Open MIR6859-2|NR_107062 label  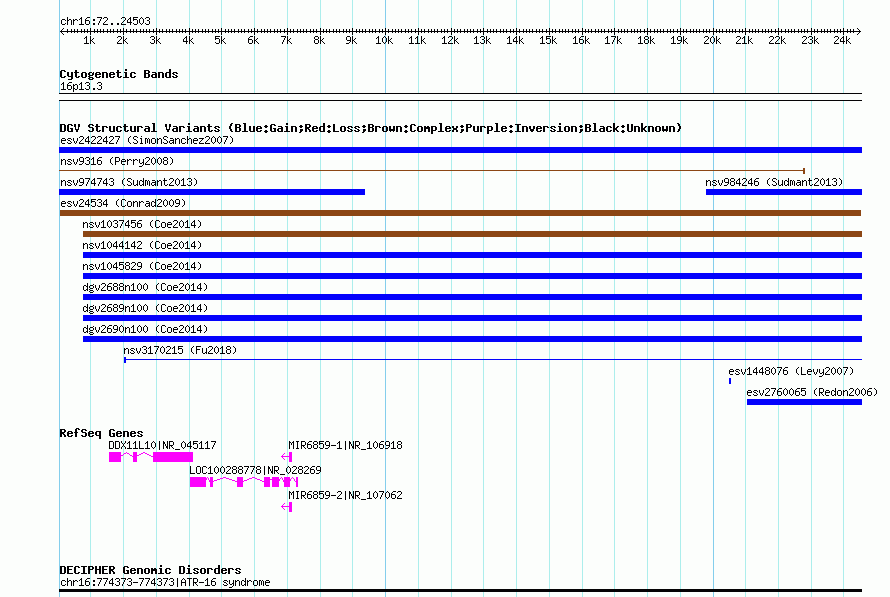tap(345, 495)
